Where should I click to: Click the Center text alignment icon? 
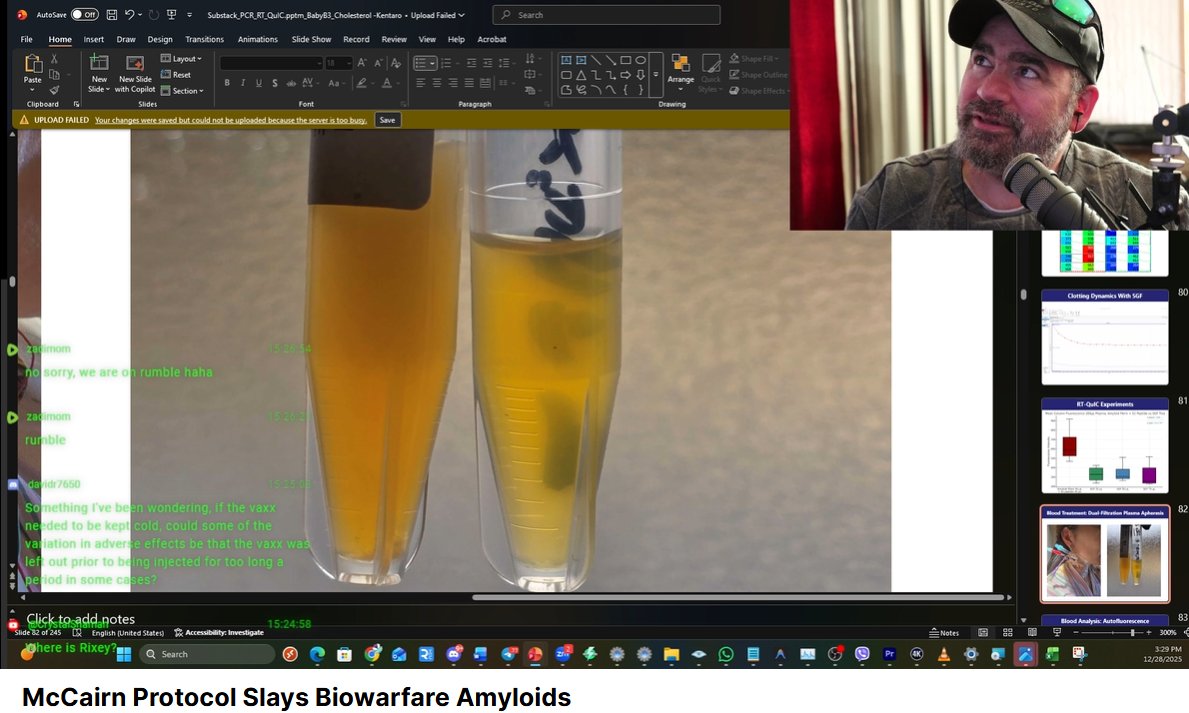(x=437, y=83)
